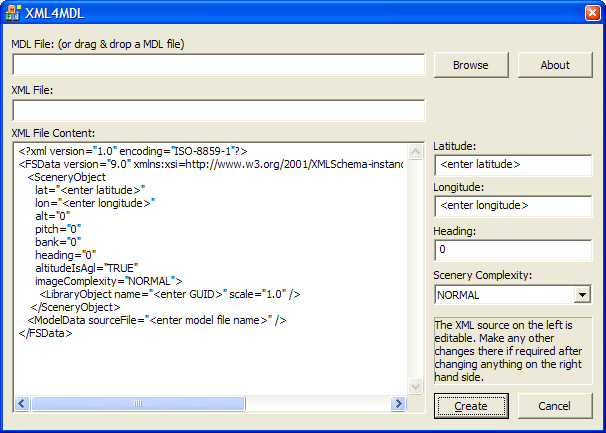This screenshot has width=606, height=433.
Task: Click the vertical scrollbar up arrow
Action: pos(415,152)
